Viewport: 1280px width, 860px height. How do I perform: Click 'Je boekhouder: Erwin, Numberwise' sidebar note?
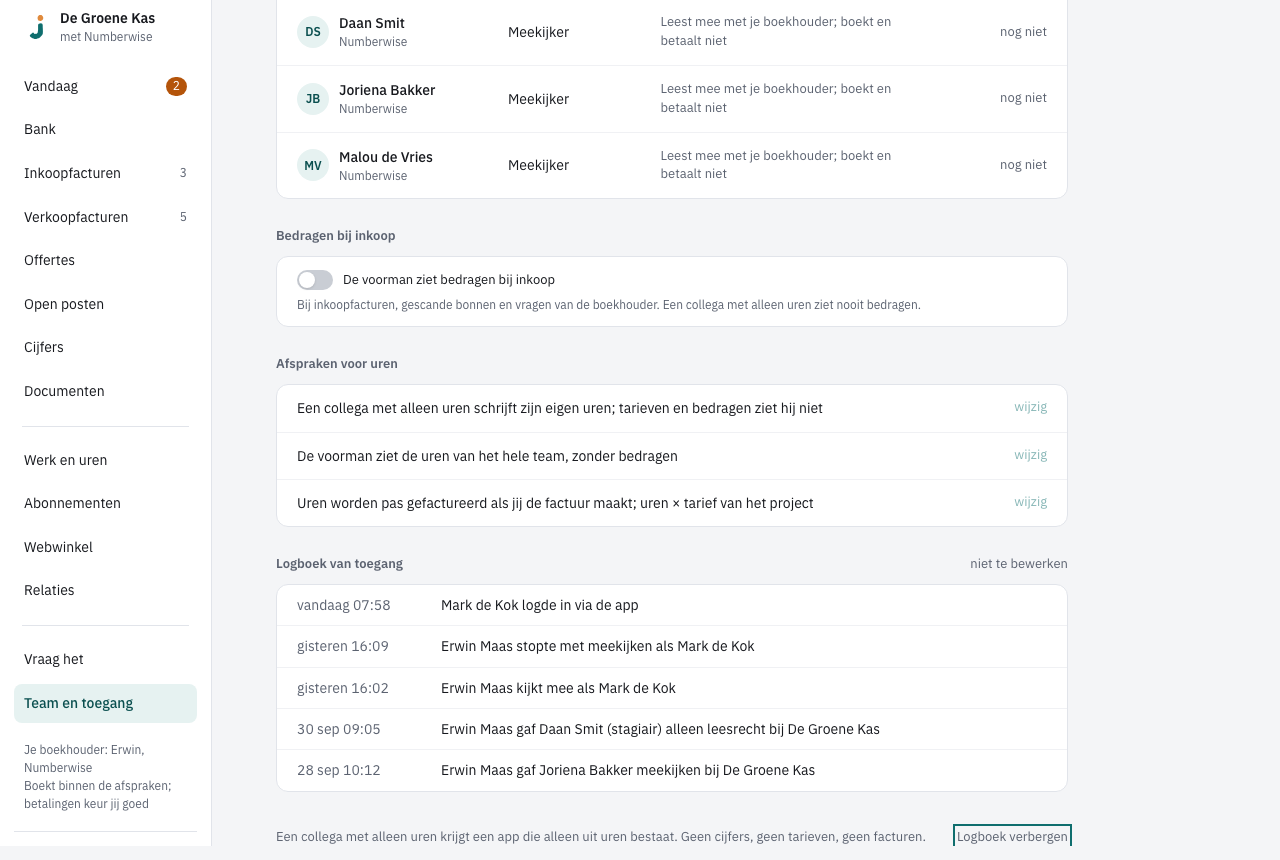tap(85, 759)
